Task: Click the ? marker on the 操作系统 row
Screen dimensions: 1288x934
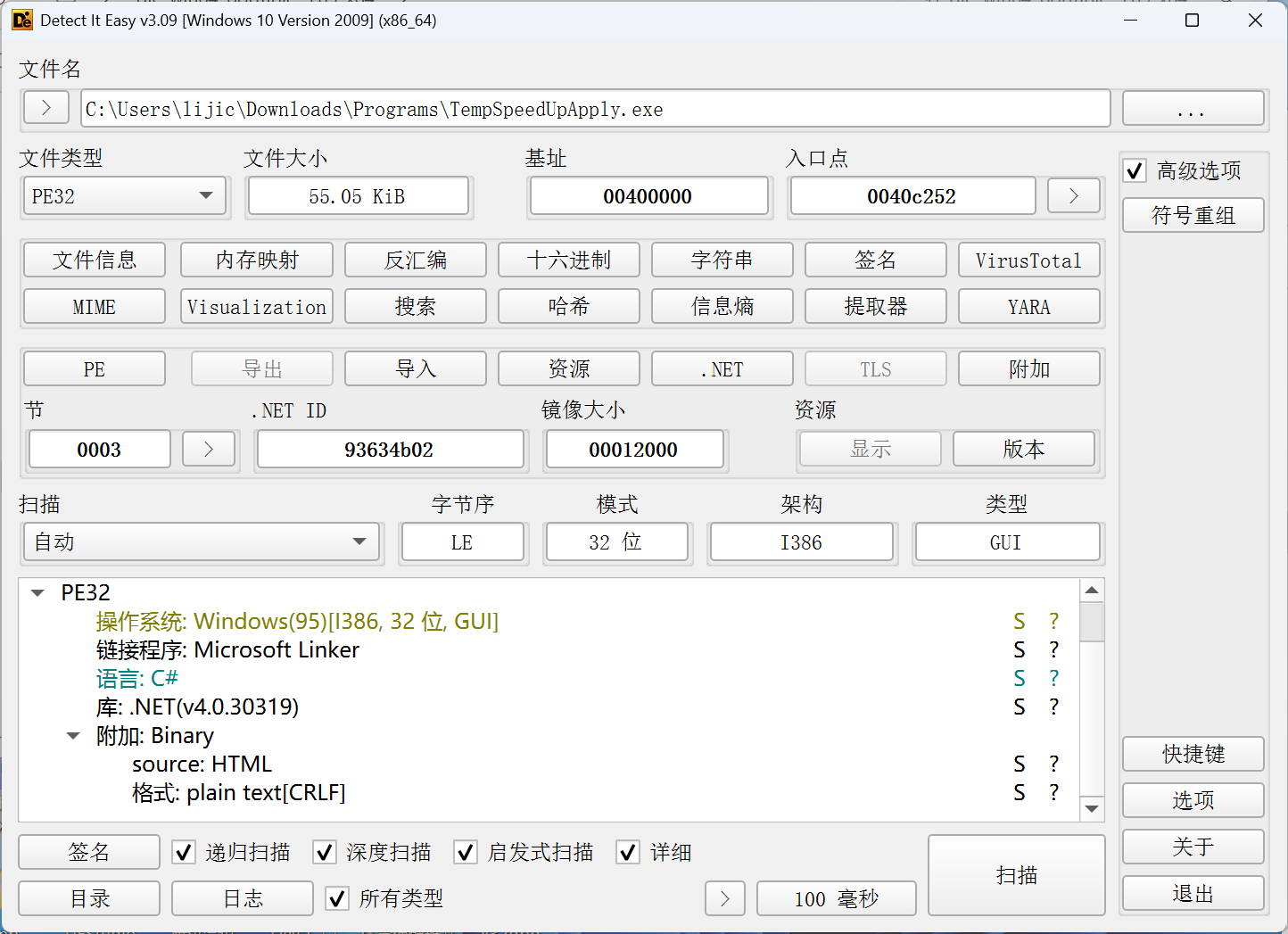Action: click(x=1053, y=621)
